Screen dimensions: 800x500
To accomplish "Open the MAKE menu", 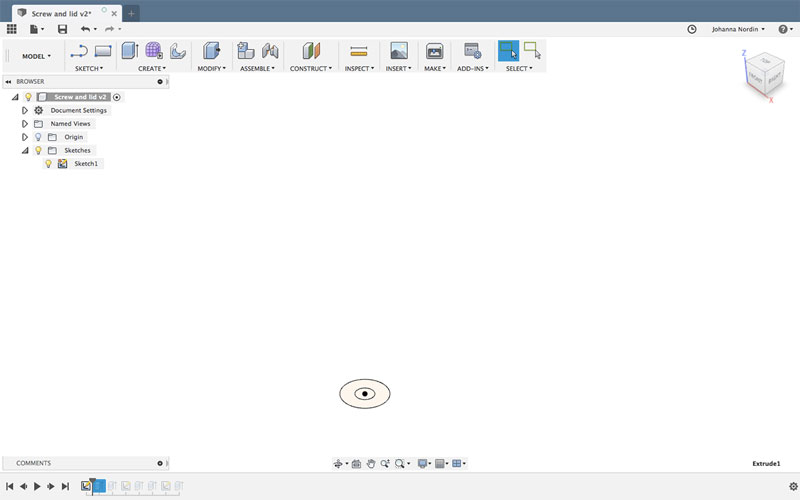I will (x=435, y=68).
